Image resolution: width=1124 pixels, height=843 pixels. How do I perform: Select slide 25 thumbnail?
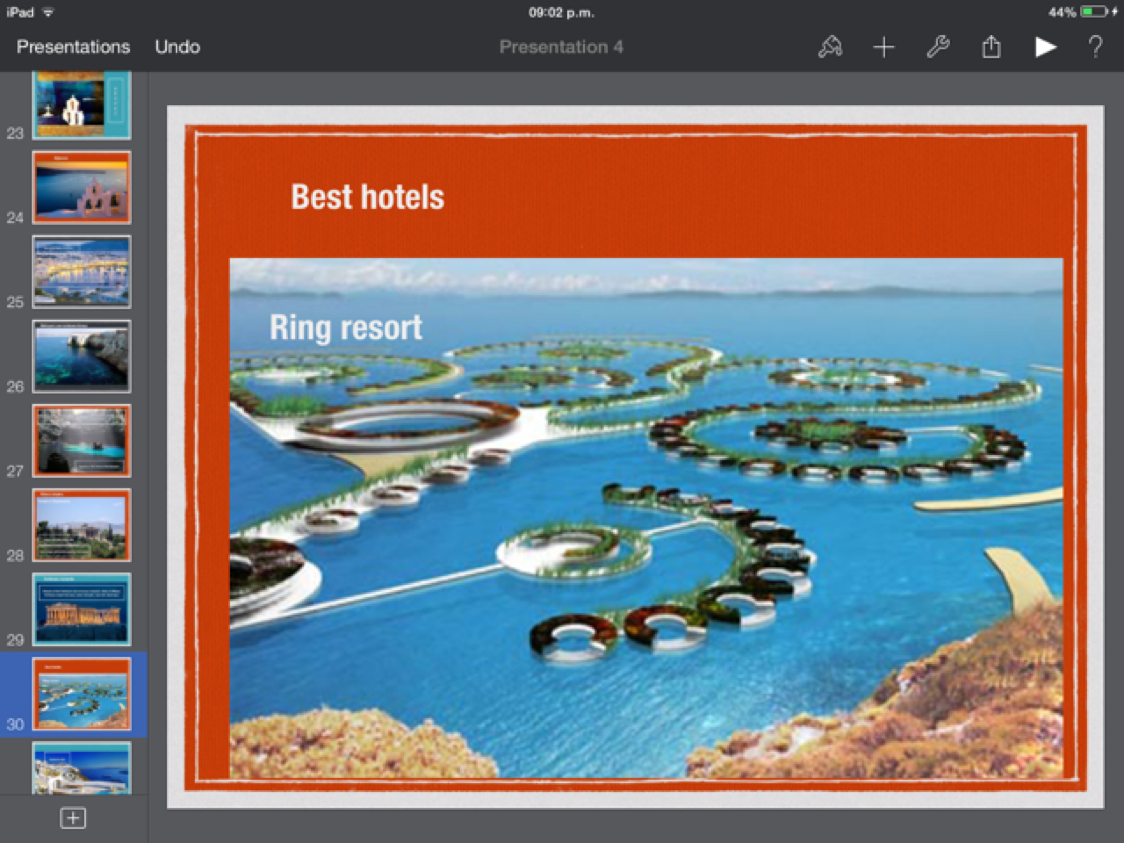(81, 271)
